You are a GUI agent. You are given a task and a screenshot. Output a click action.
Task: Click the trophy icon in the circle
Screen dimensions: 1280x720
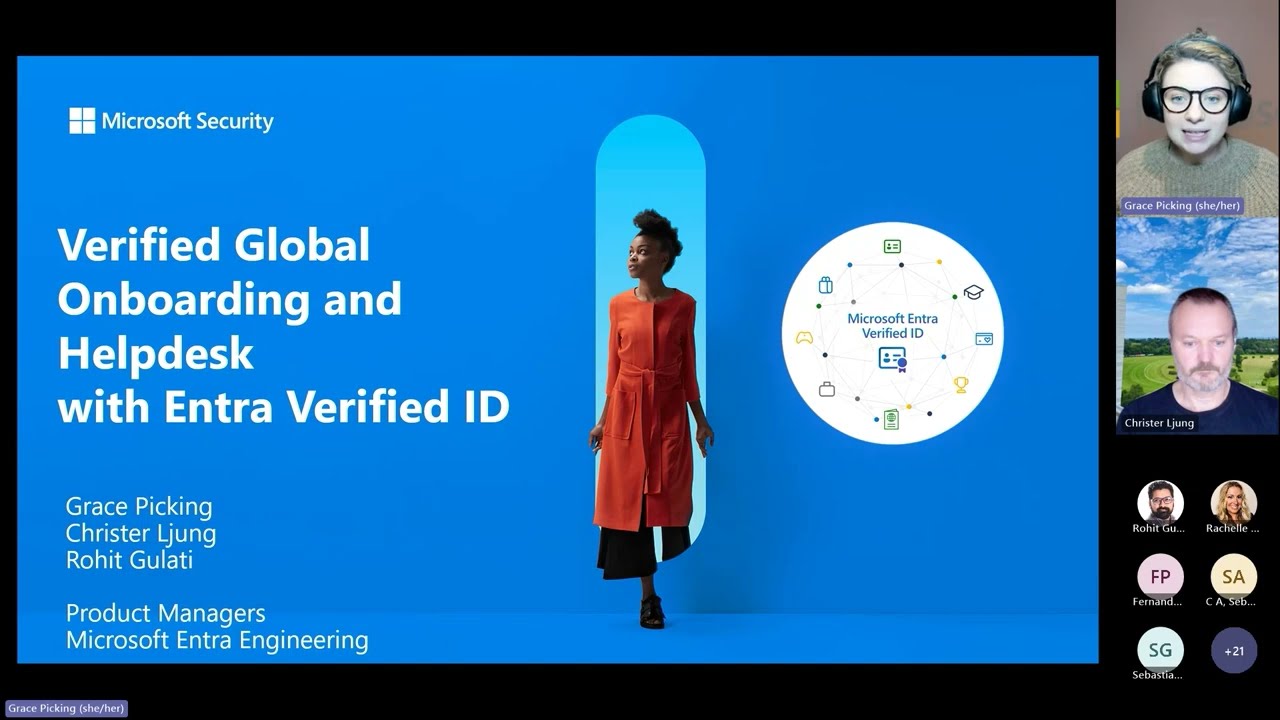[x=961, y=384]
